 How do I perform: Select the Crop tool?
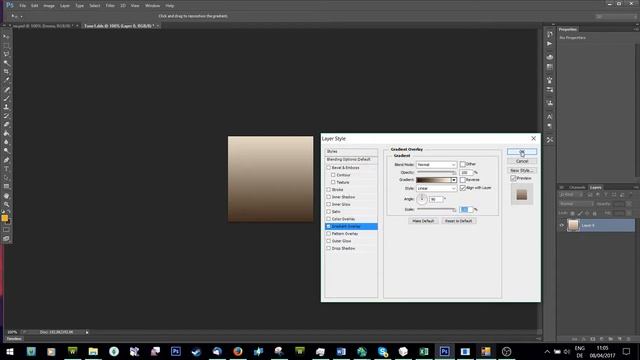pyautogui.click(x=6, y=72)
